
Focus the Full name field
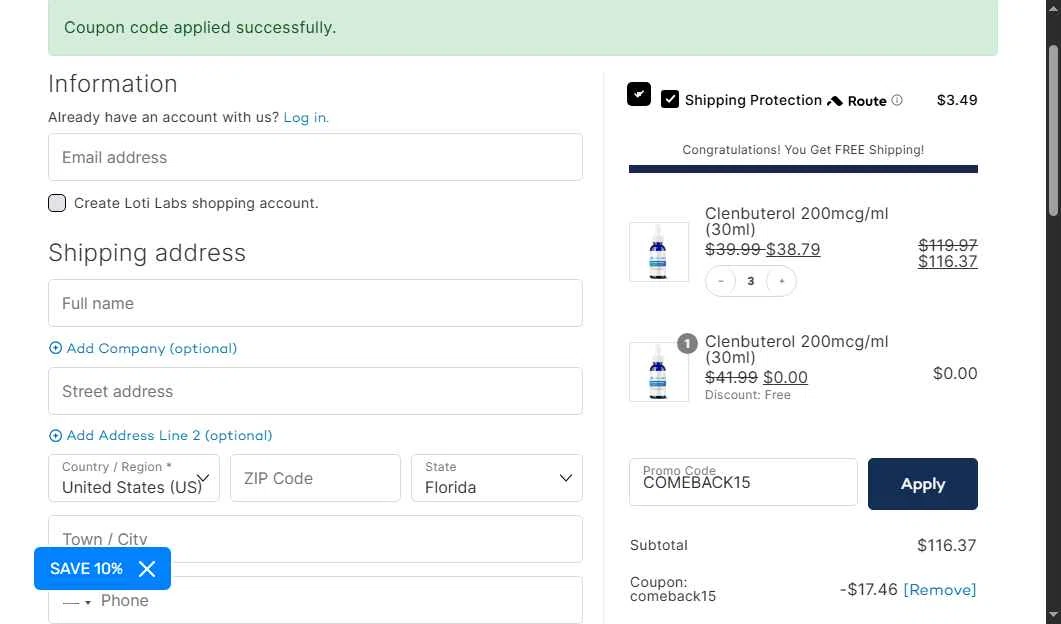pos(315,303)
